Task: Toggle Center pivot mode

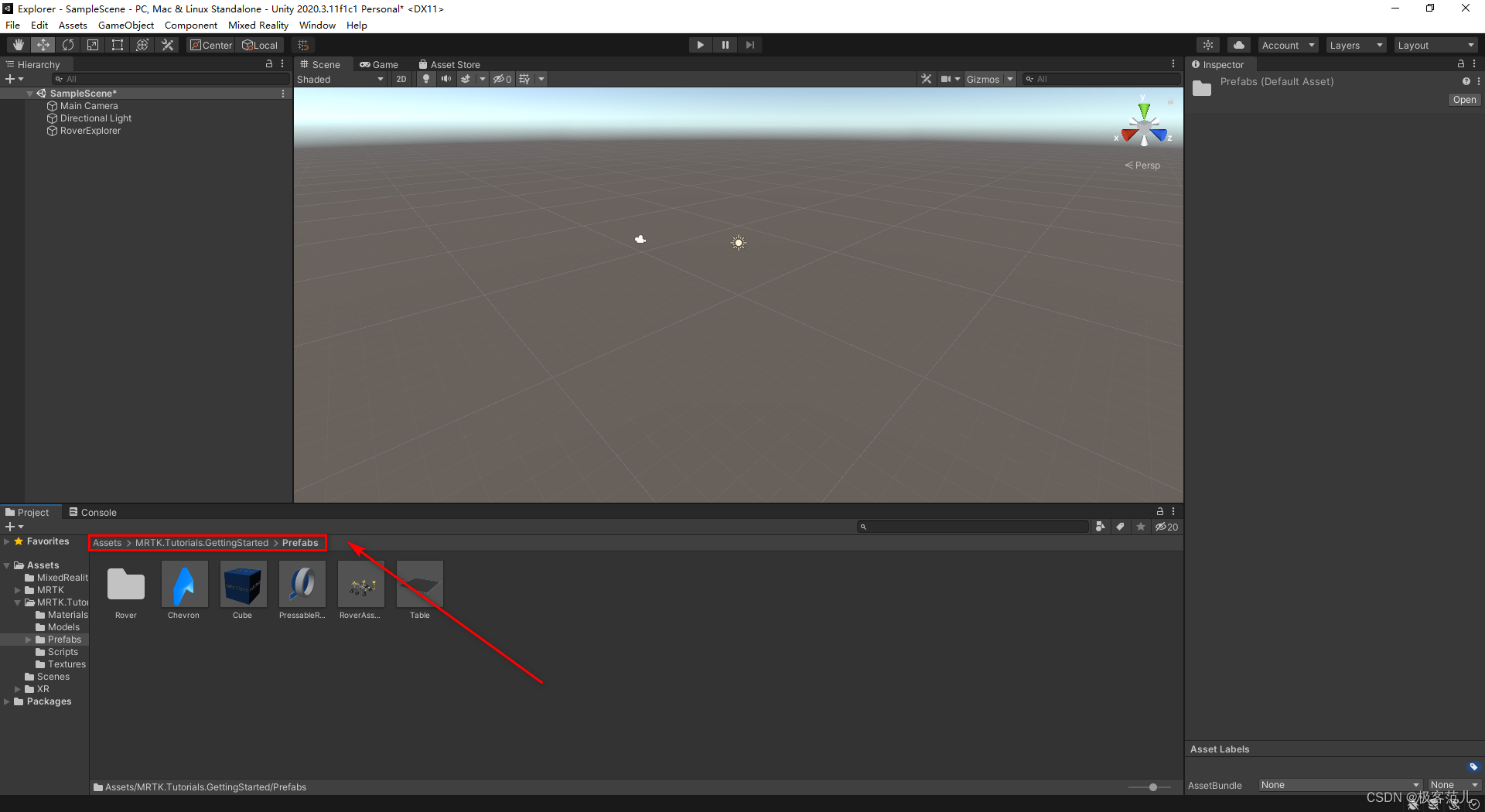Action: (x=211, y=45)
